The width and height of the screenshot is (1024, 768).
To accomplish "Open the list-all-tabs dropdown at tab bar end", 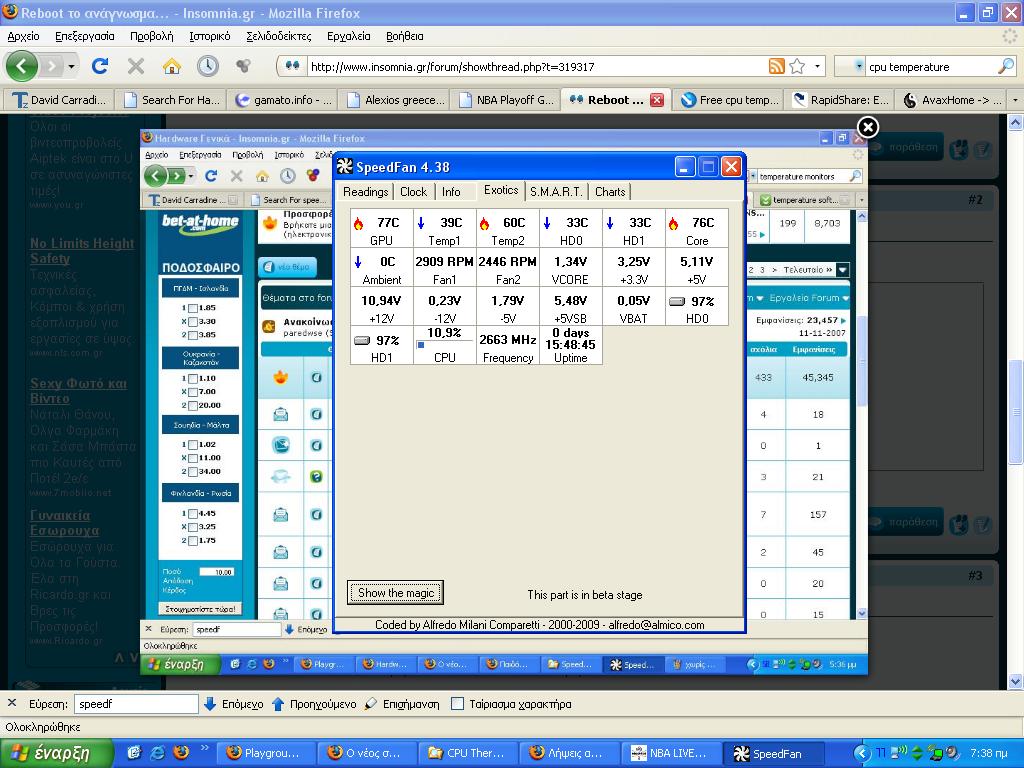I will coord(1015,100).
